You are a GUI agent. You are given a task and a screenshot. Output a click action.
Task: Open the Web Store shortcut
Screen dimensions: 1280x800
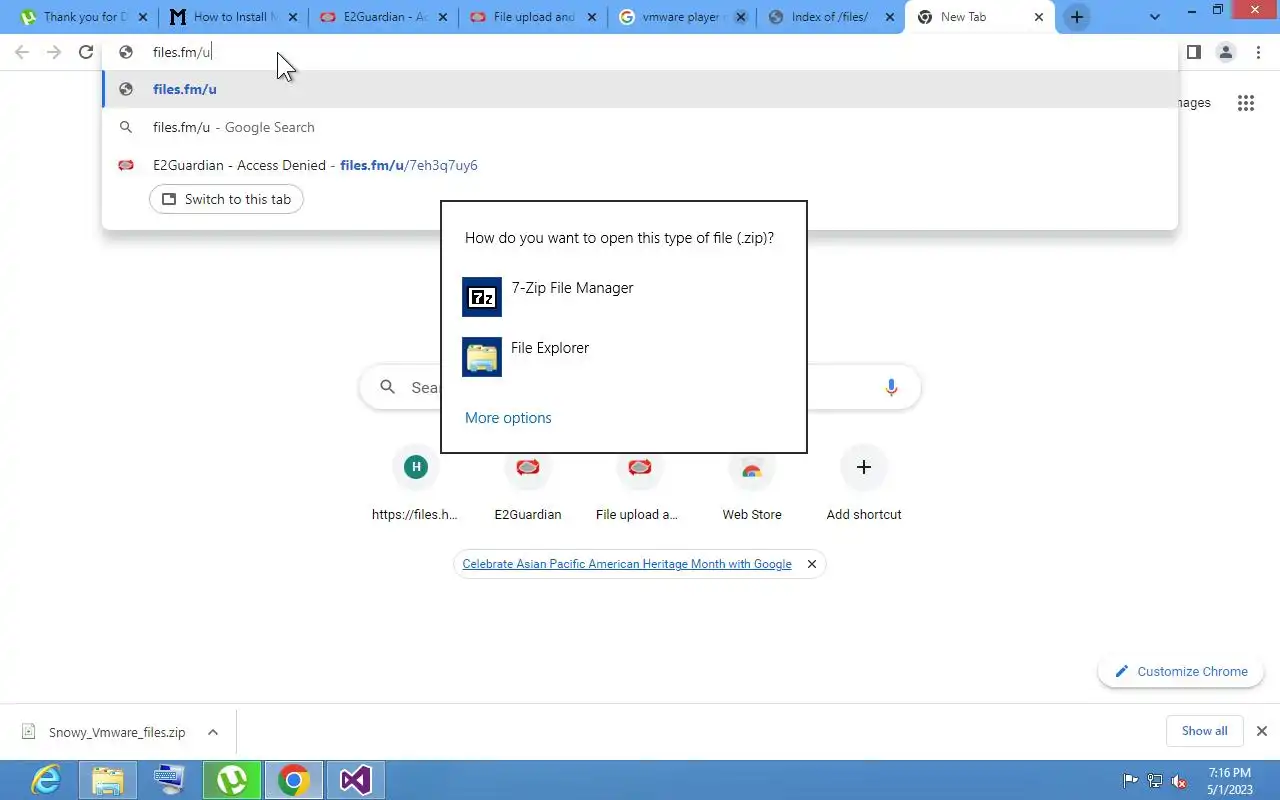pyautogui.click(x=752, y=485)
